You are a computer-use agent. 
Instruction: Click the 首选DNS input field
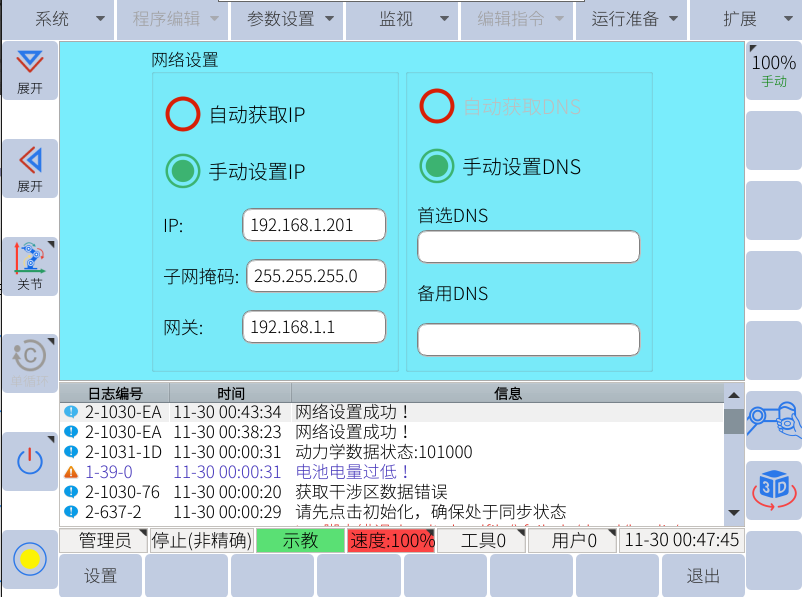coord(528,246)
